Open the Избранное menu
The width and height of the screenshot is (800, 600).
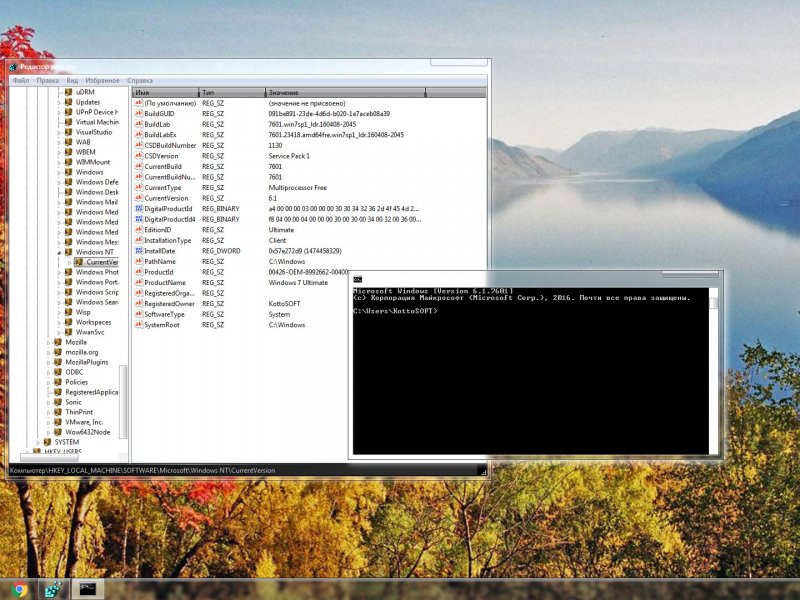[102, 81]
